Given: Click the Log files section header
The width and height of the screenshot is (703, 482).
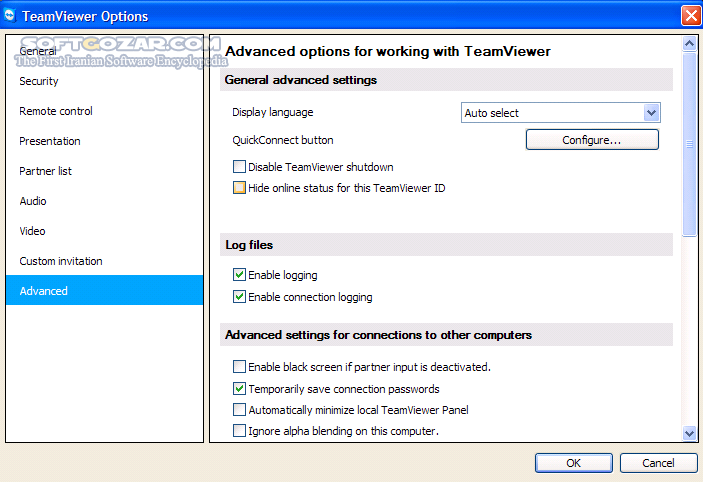Looking at the screenshot, I should tap(446, 245).
